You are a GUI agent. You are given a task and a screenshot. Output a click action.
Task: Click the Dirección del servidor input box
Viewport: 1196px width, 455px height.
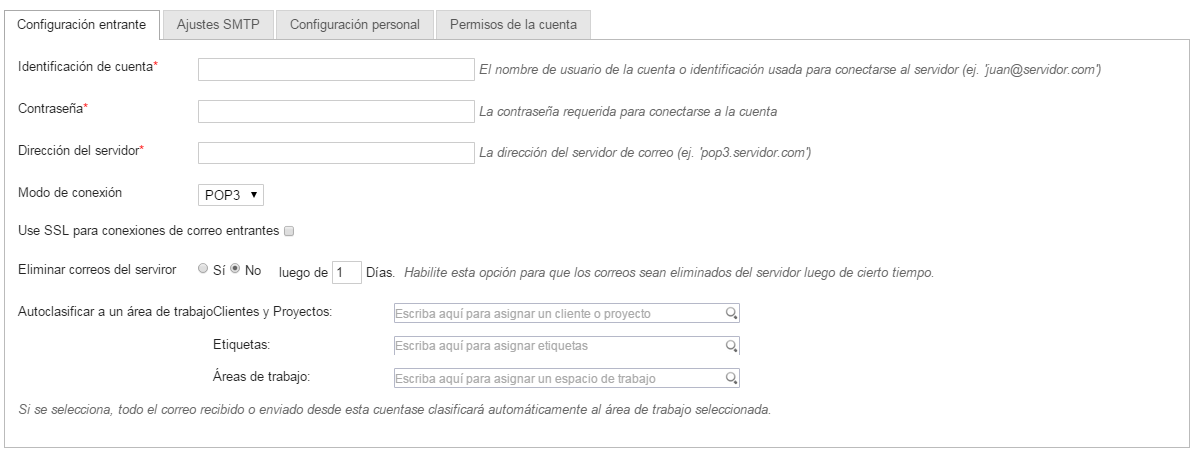pyautogui.click(x=335, y=153)
